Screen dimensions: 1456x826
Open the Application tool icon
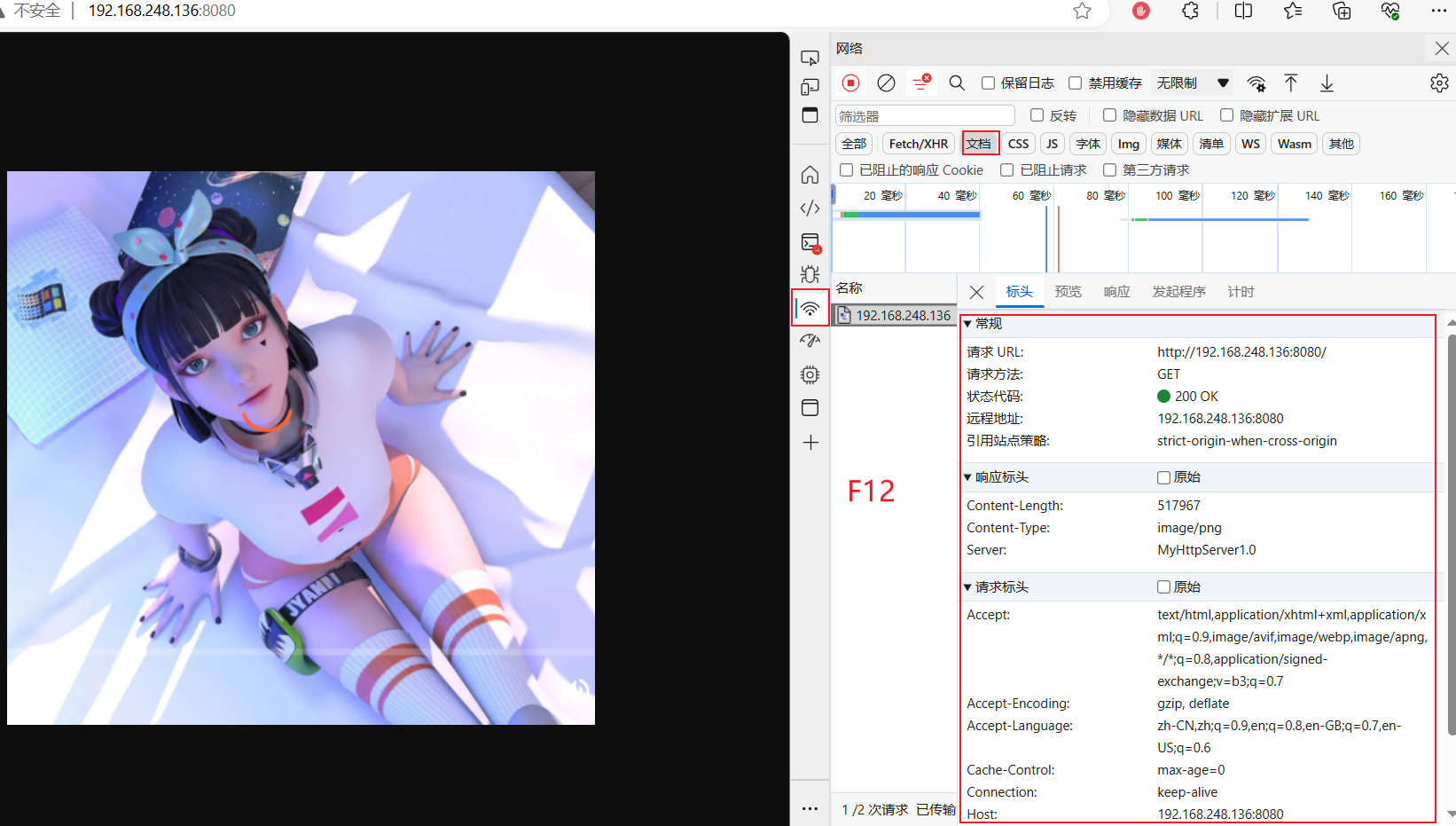tap(810, 408)
